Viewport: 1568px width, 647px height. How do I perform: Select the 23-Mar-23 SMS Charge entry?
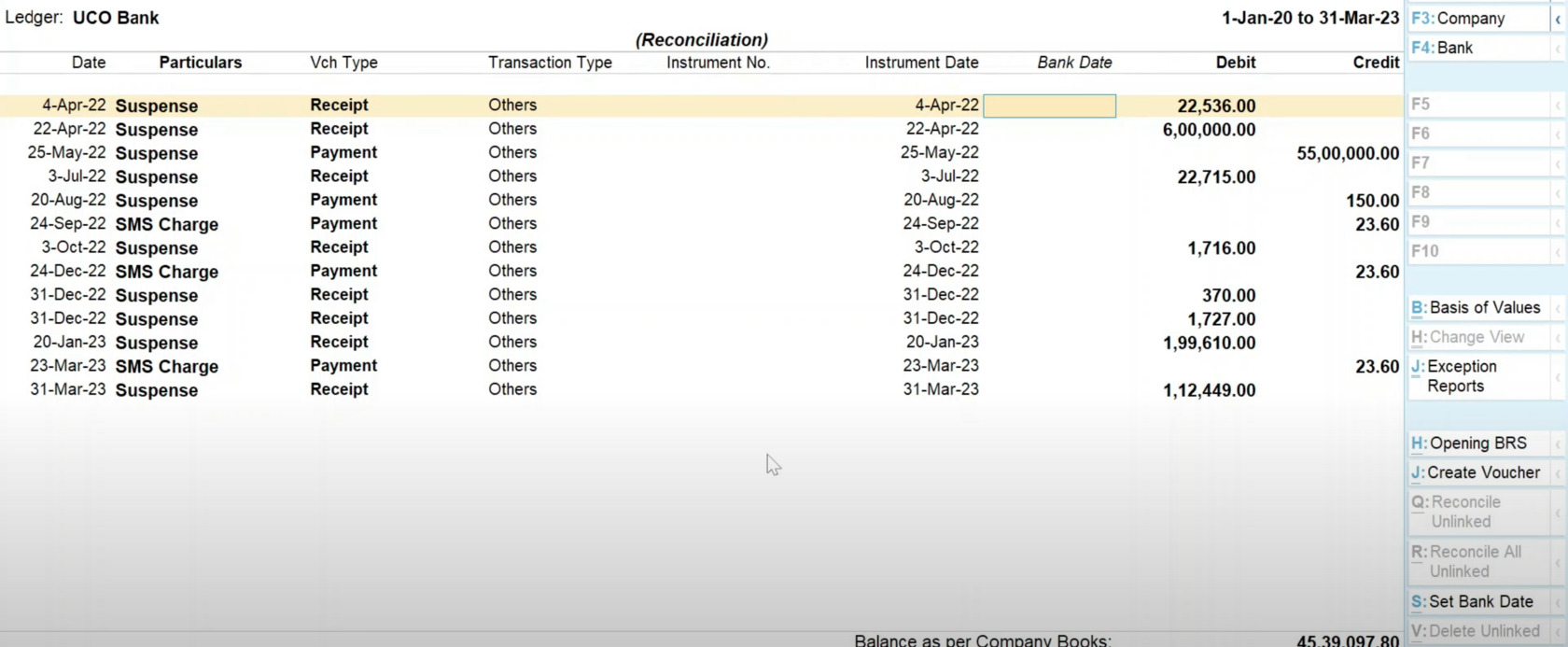[x=700, y=366]
